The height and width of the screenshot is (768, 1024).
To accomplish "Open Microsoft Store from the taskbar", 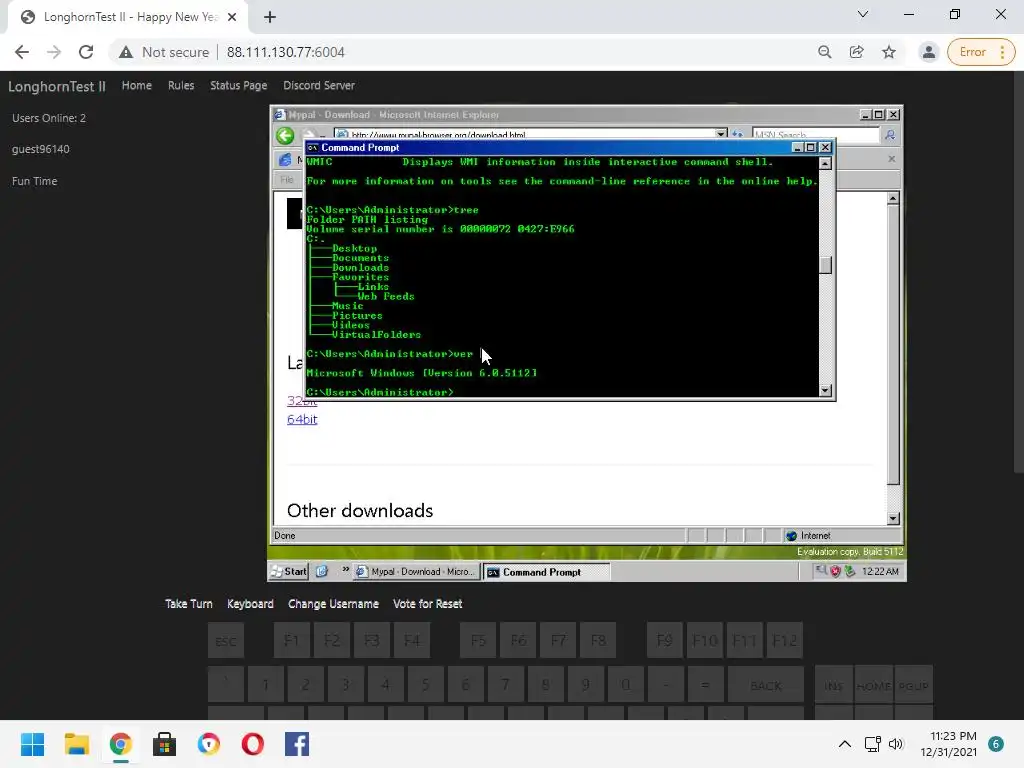I will (x=165, y=744).
